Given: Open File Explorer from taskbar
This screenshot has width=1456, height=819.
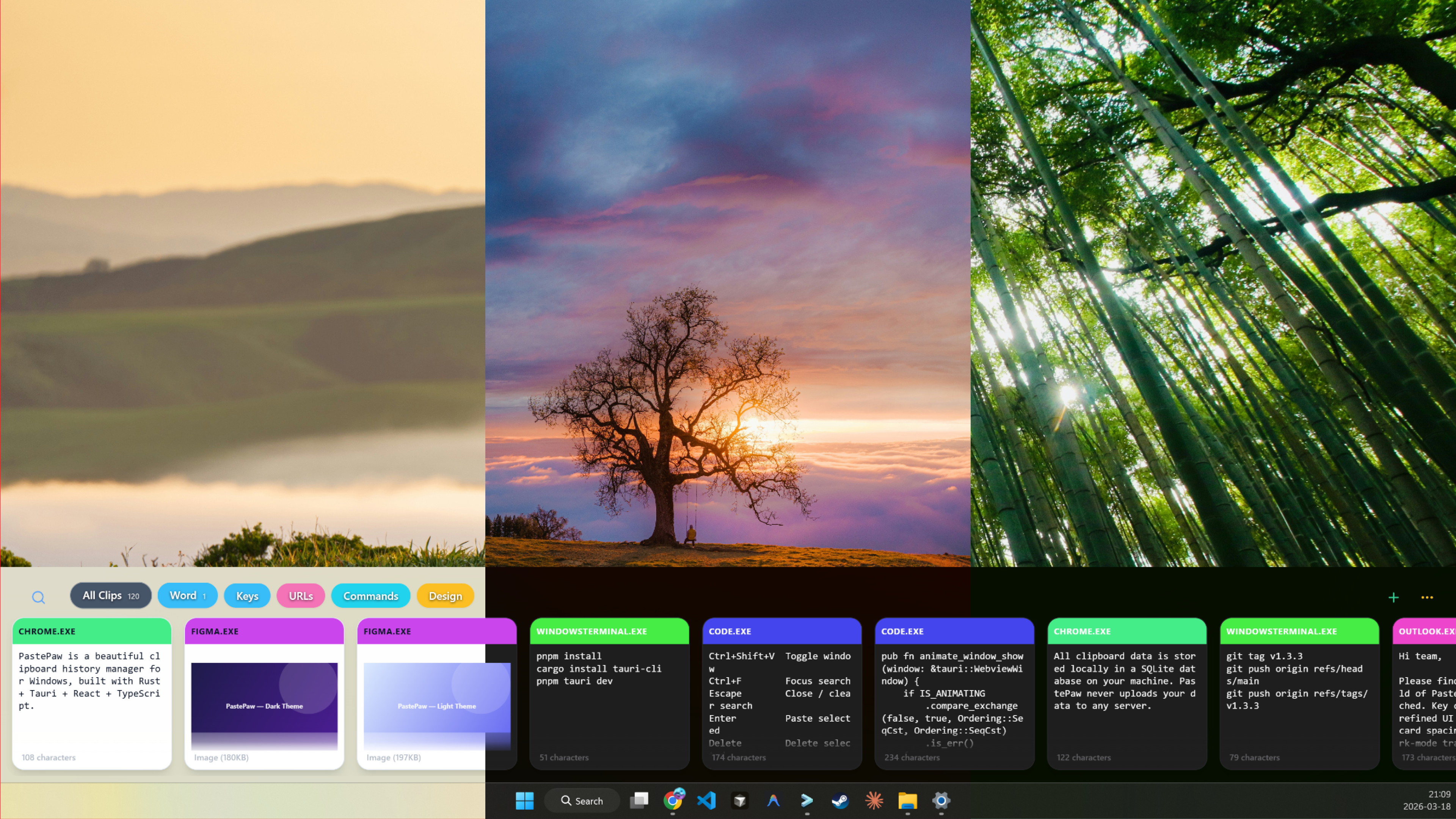Looking at the screenshot, I should [907, 800].
